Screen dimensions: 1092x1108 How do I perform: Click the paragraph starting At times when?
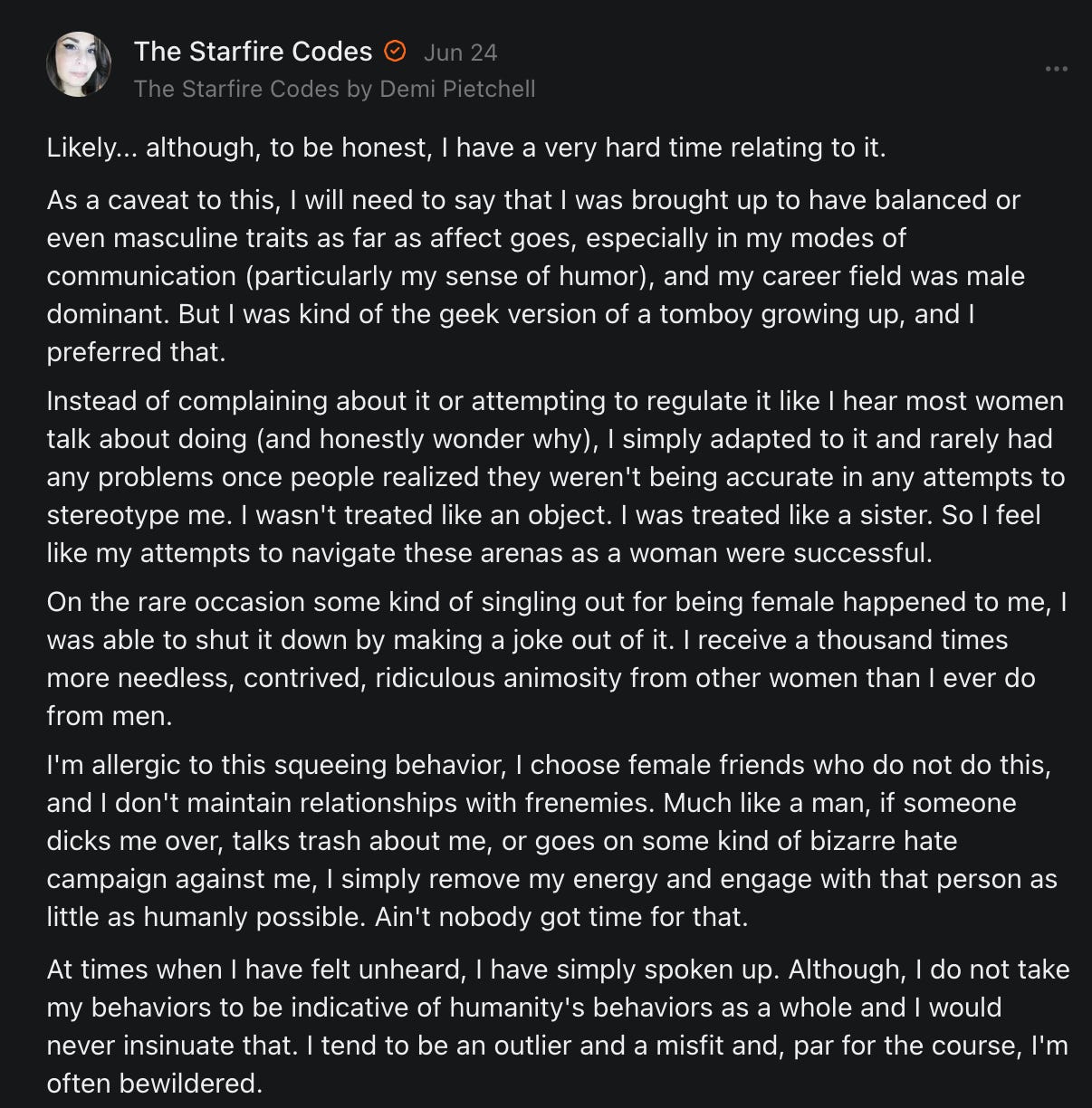click(558, 1027)
